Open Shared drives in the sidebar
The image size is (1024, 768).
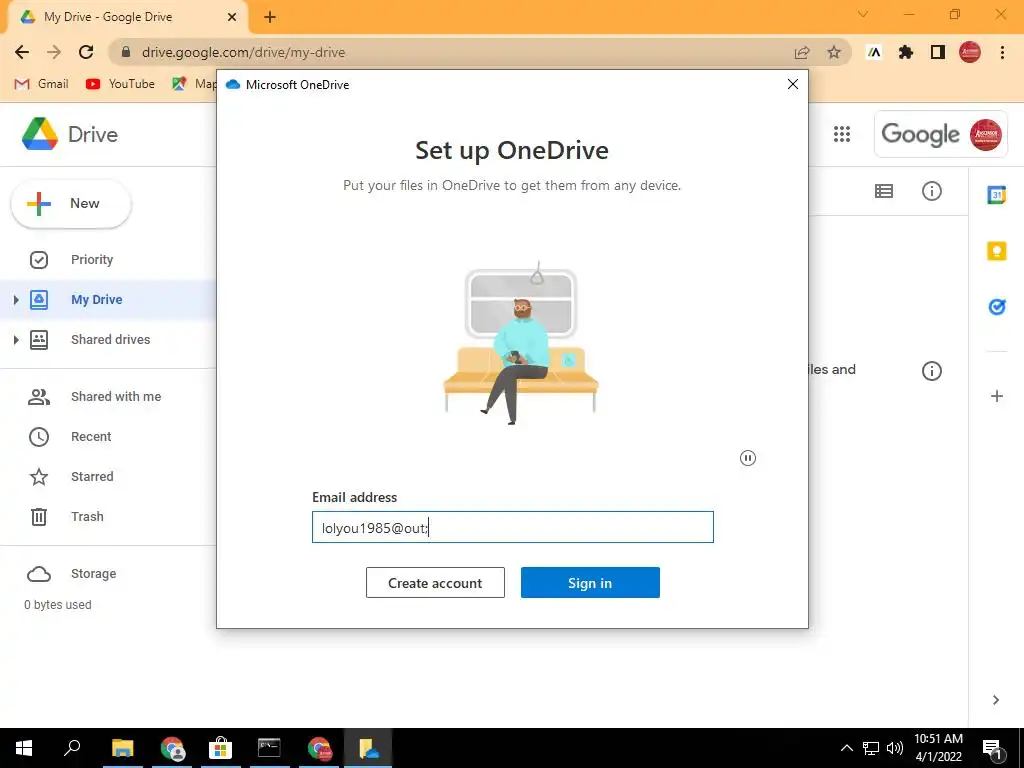(110, 340)
